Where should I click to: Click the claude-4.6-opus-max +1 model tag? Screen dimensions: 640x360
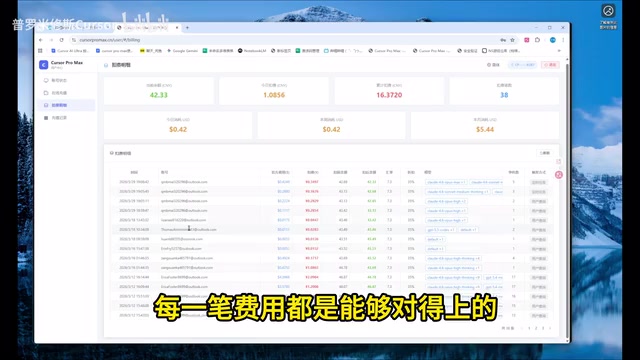(446, 182)
